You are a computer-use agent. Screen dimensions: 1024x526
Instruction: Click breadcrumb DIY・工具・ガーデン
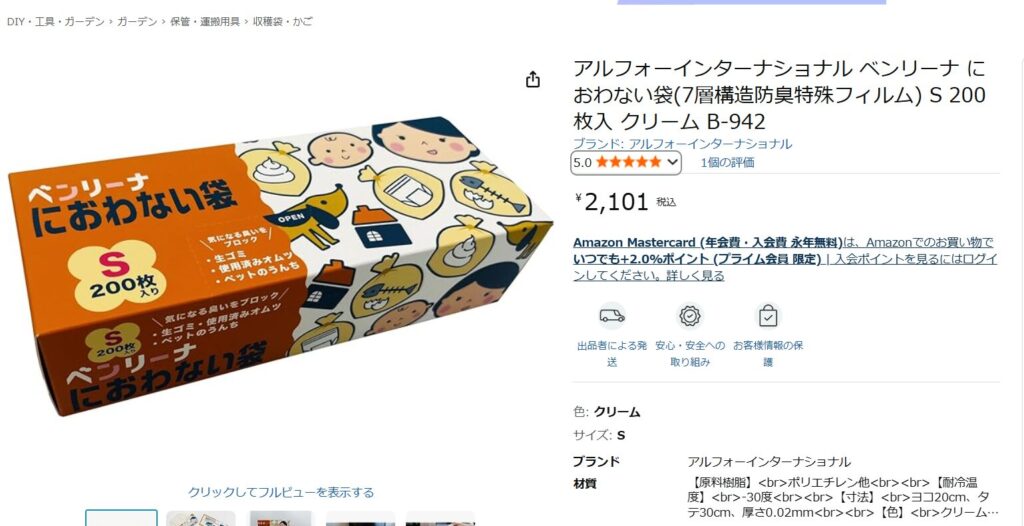tap(56, 22)
